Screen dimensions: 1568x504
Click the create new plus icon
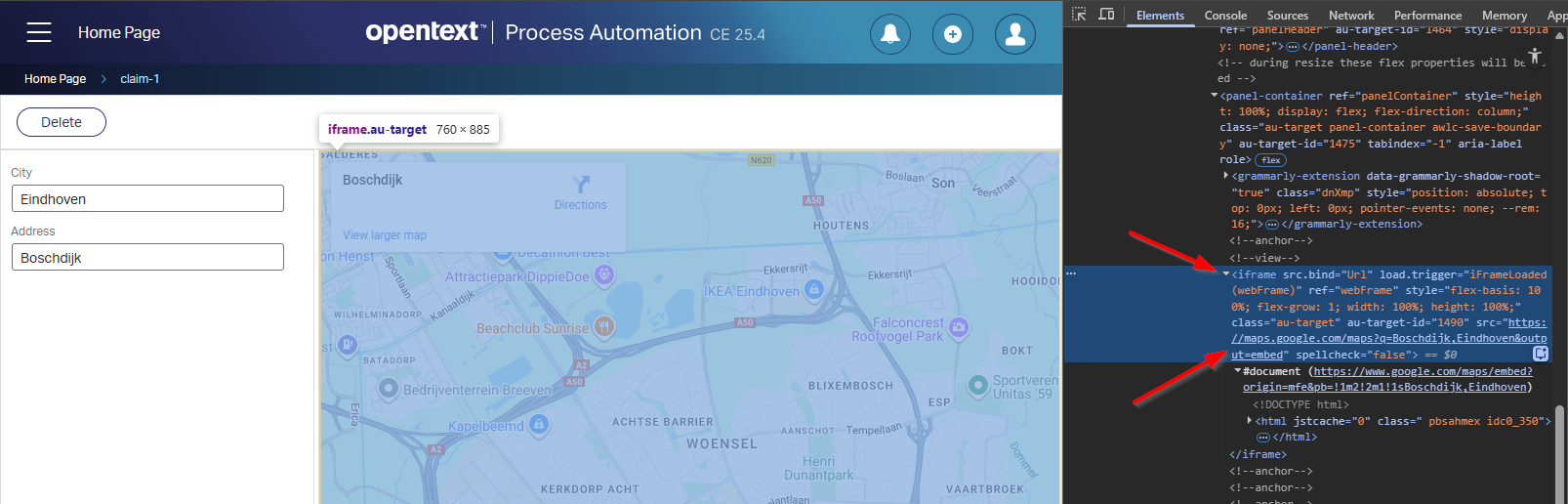952,34
